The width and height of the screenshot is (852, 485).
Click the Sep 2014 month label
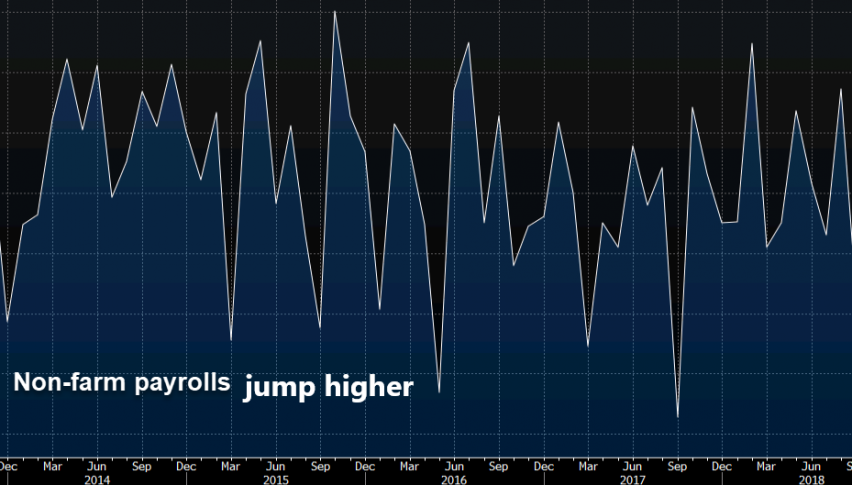(141, 465)
